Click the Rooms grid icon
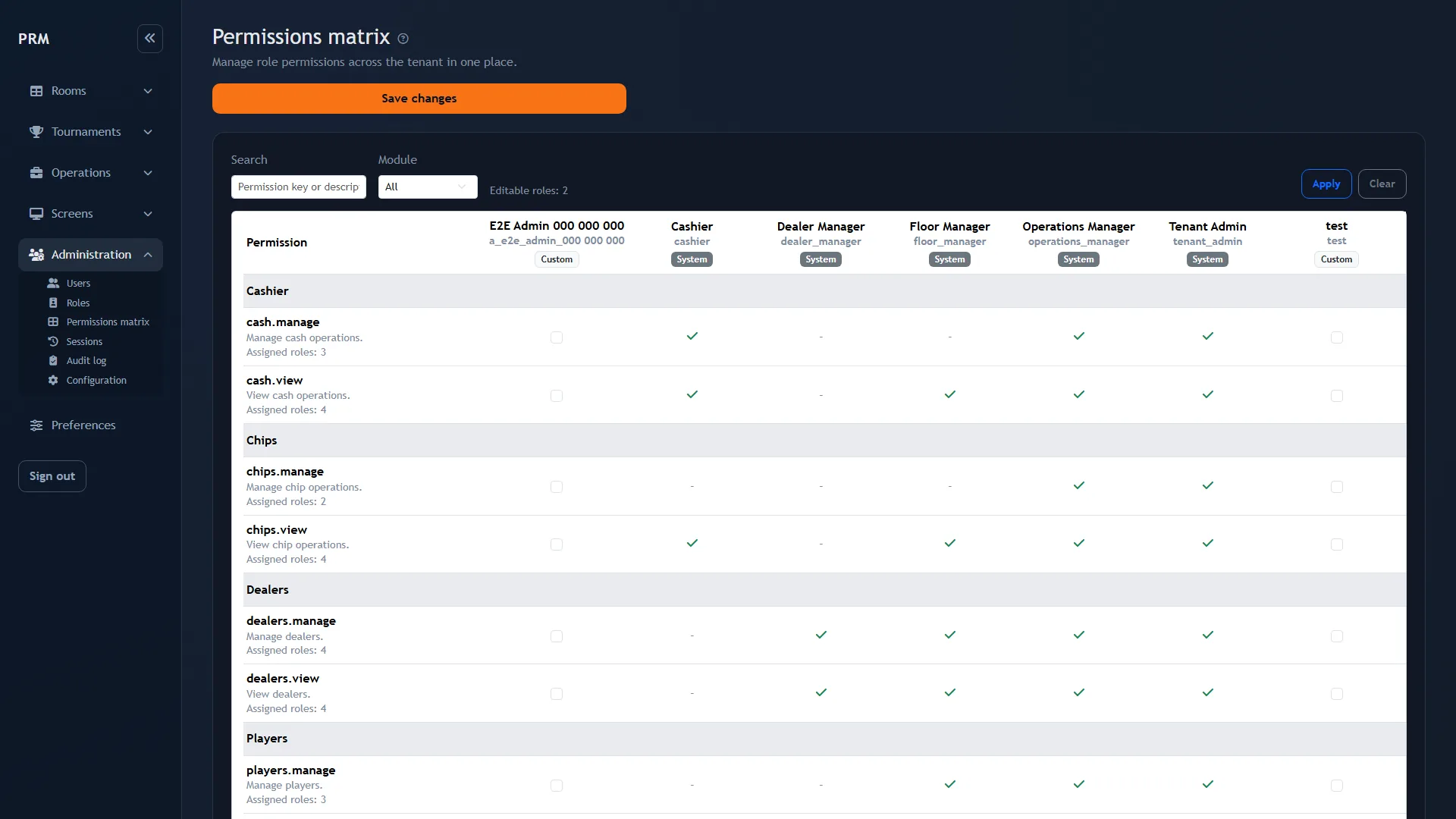The image size is (1456, 819). point(36,91)
